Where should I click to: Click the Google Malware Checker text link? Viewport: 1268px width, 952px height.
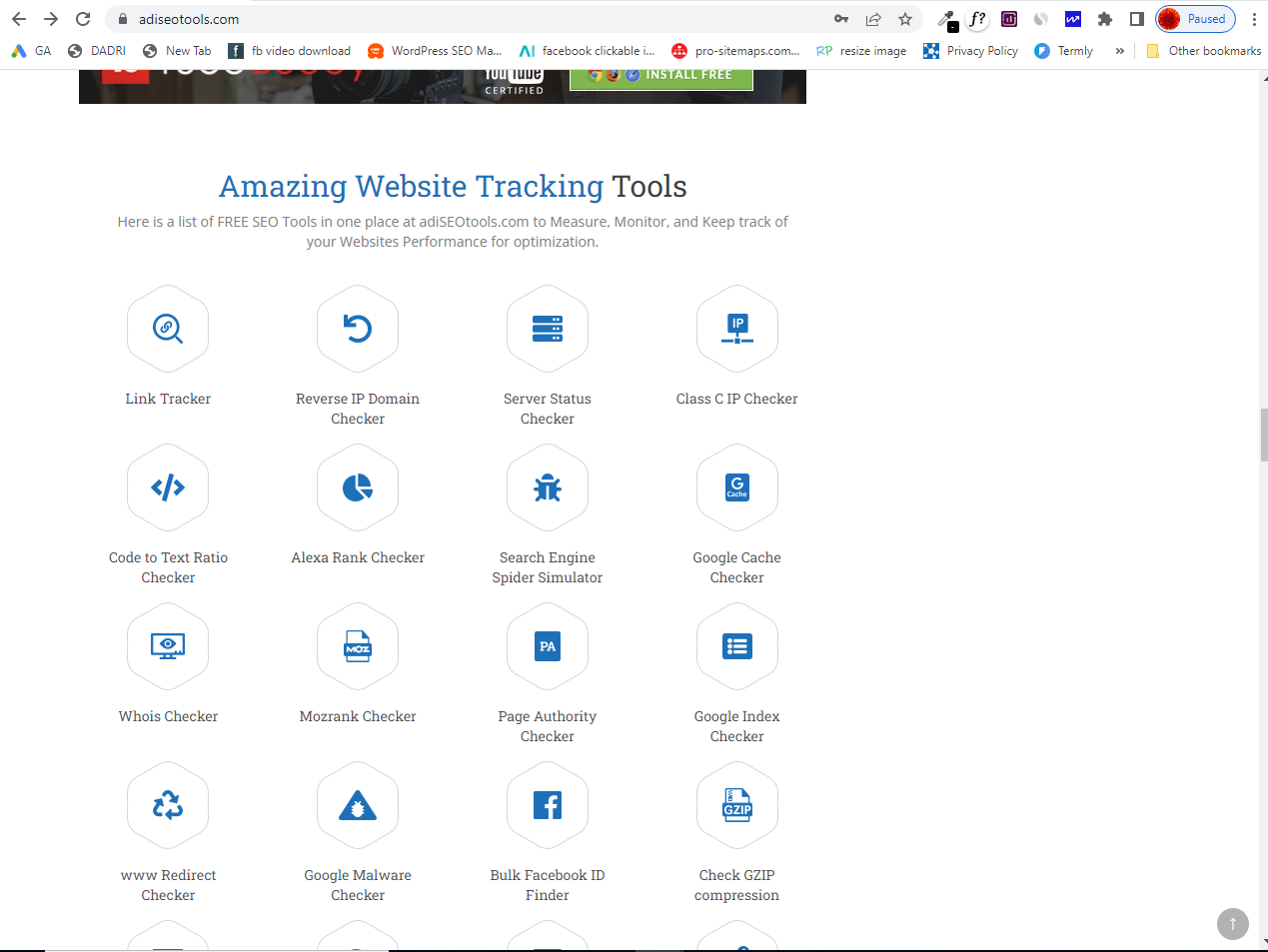358,885
